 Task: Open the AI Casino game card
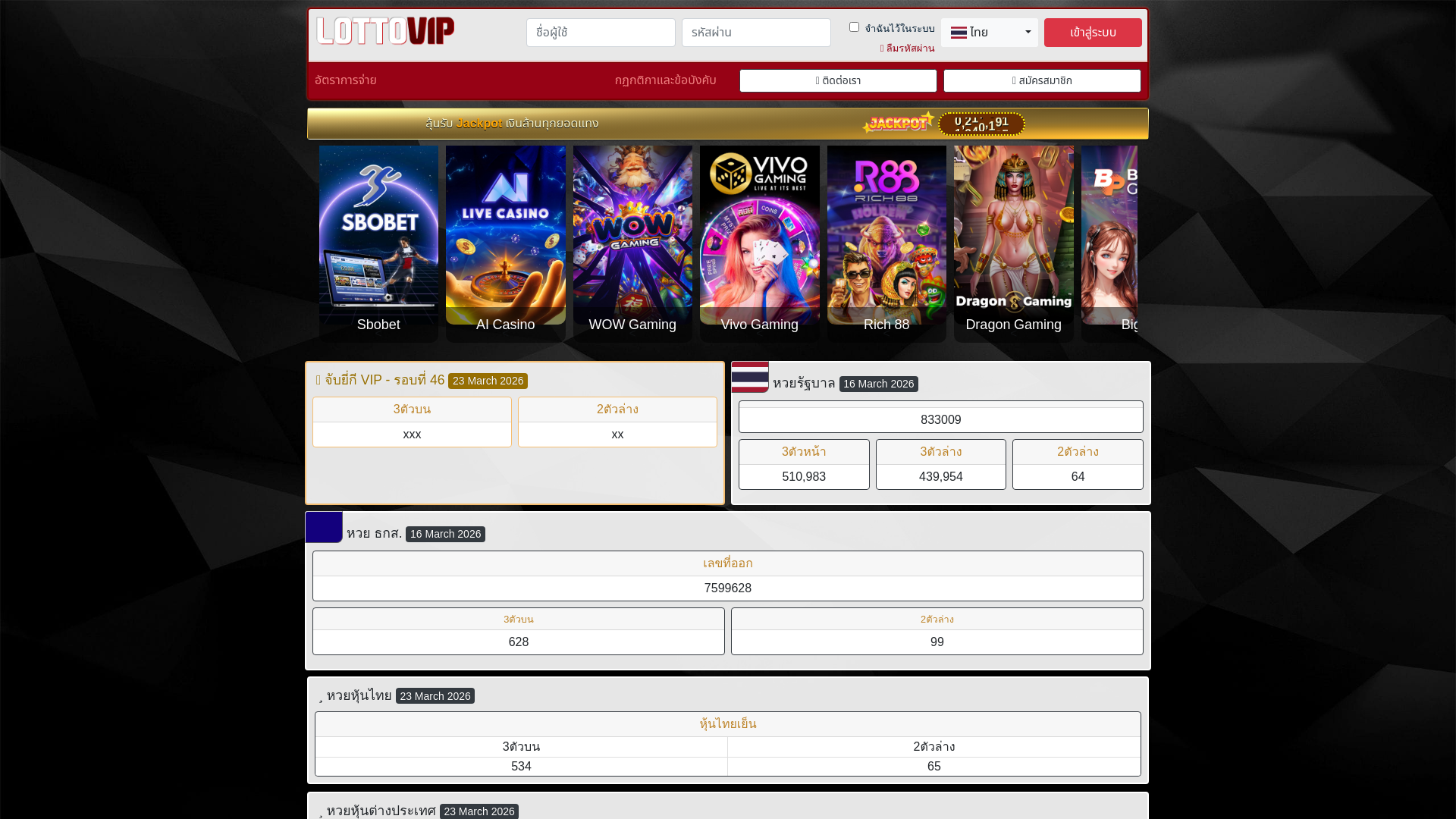506,243
